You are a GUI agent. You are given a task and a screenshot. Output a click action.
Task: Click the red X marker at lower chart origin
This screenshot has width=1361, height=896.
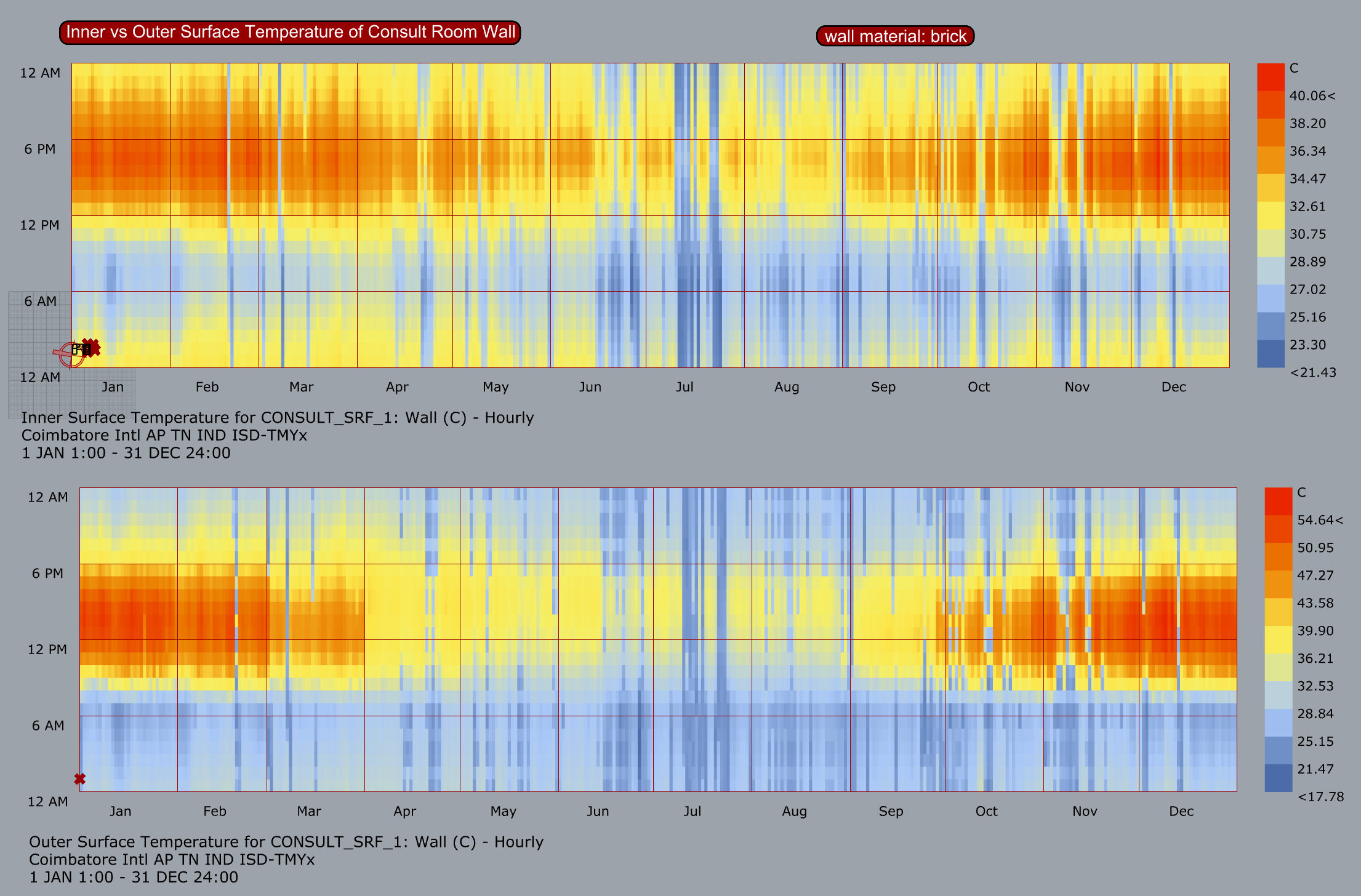[x=79, y=779]
